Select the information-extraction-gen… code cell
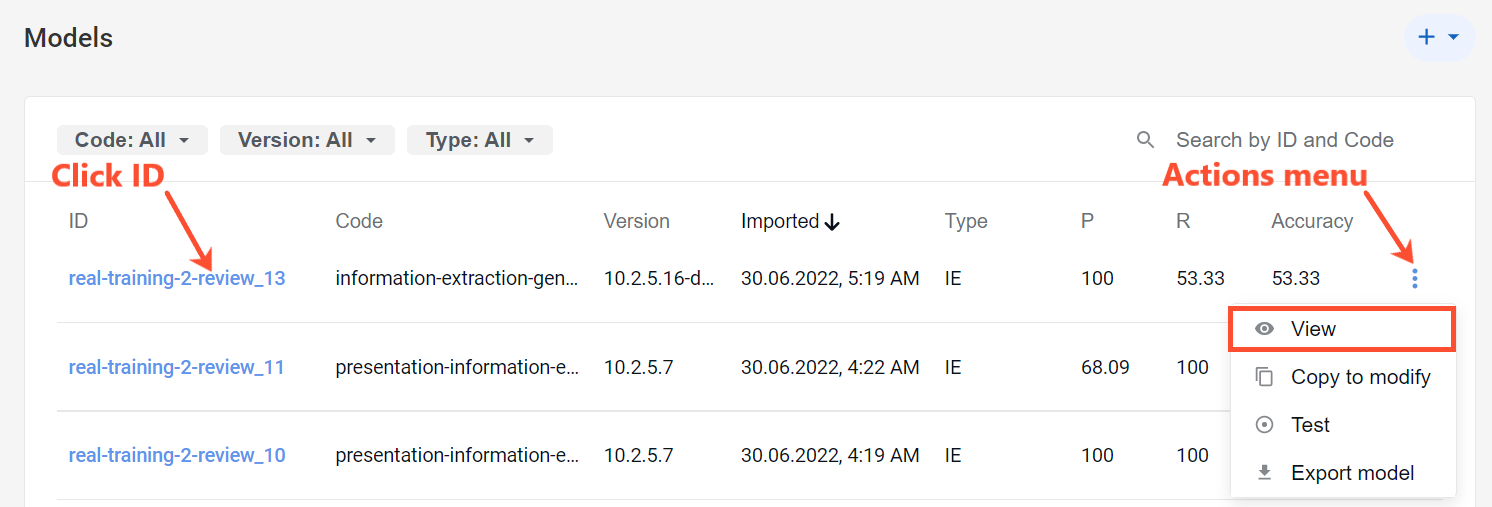This screenshot has width=1492, height=507. coord(457,278)
